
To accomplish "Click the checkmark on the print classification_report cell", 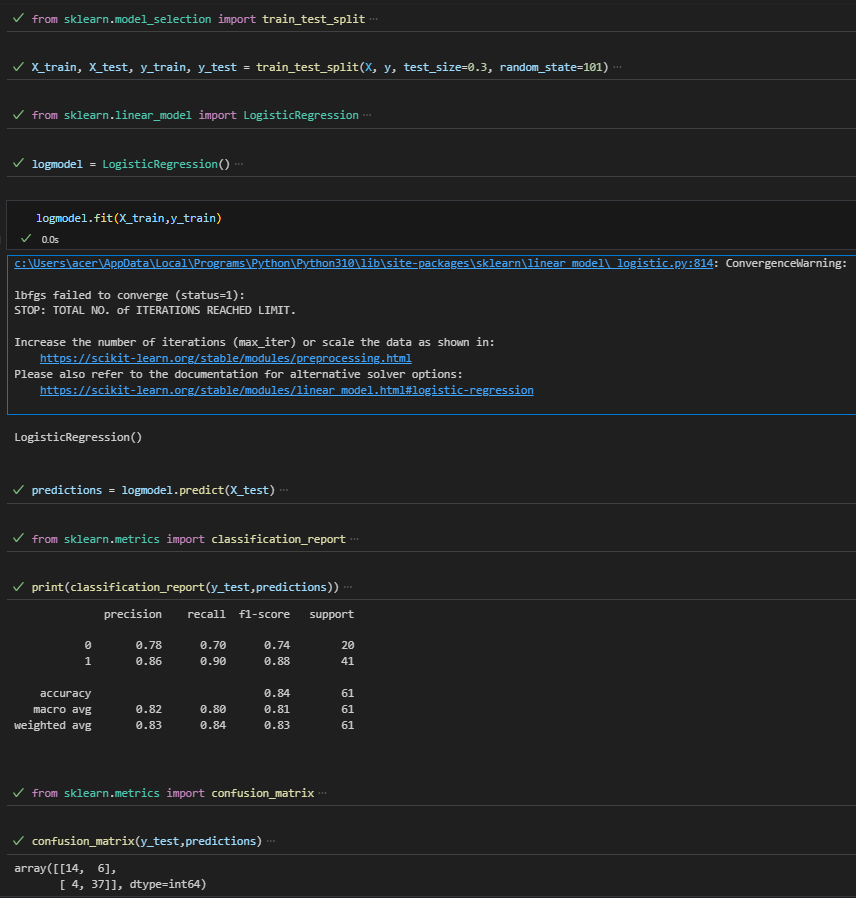I will [x=18, y=587].
